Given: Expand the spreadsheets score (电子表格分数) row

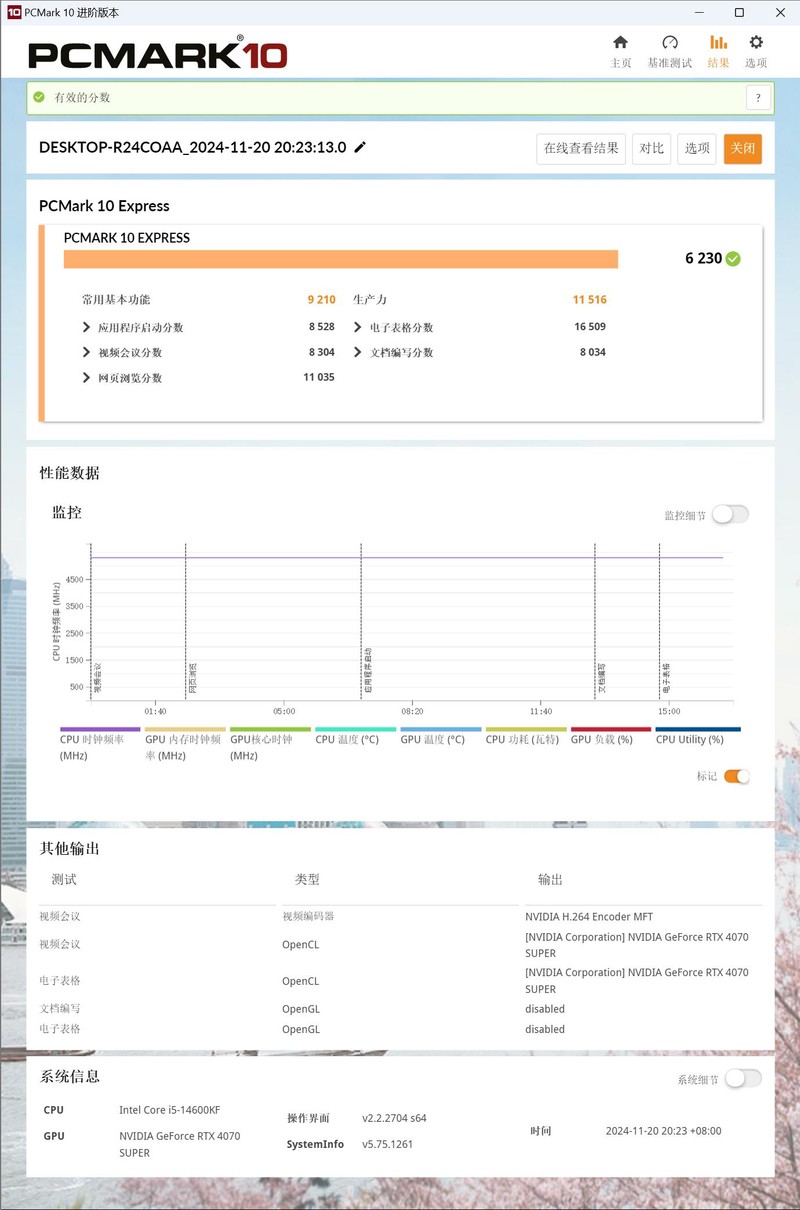Looking at the screenshot, I should [358, 327].
